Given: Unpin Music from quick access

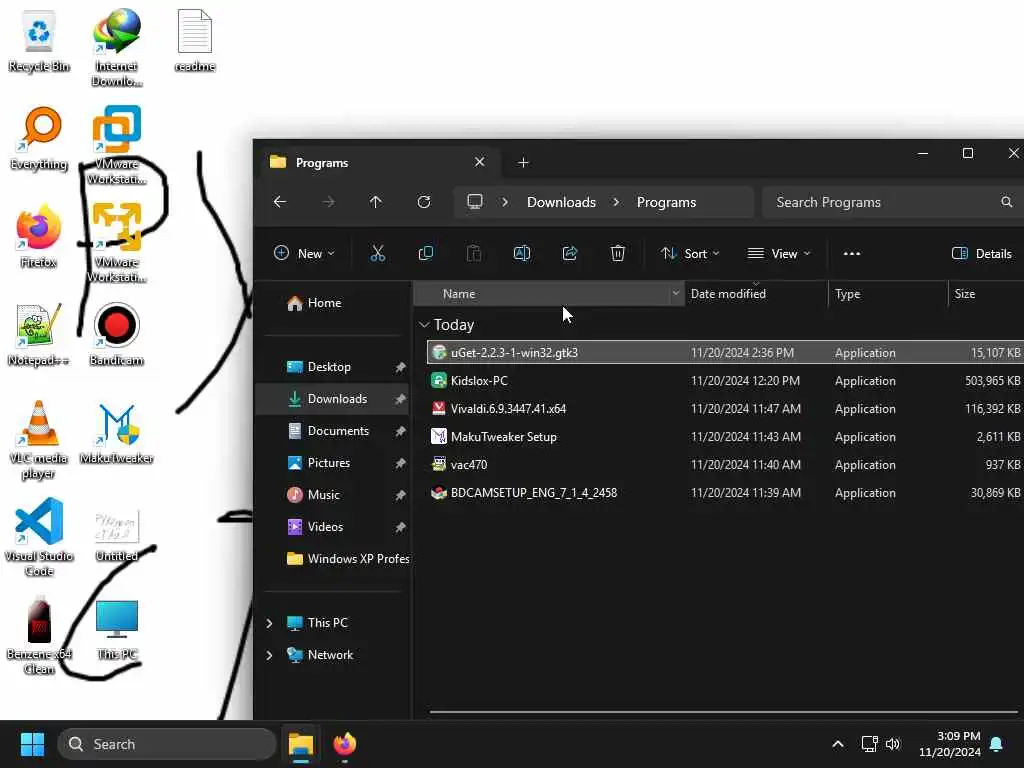Looking at the screenshot, I should pyautogui.click(x=400, y=495).
